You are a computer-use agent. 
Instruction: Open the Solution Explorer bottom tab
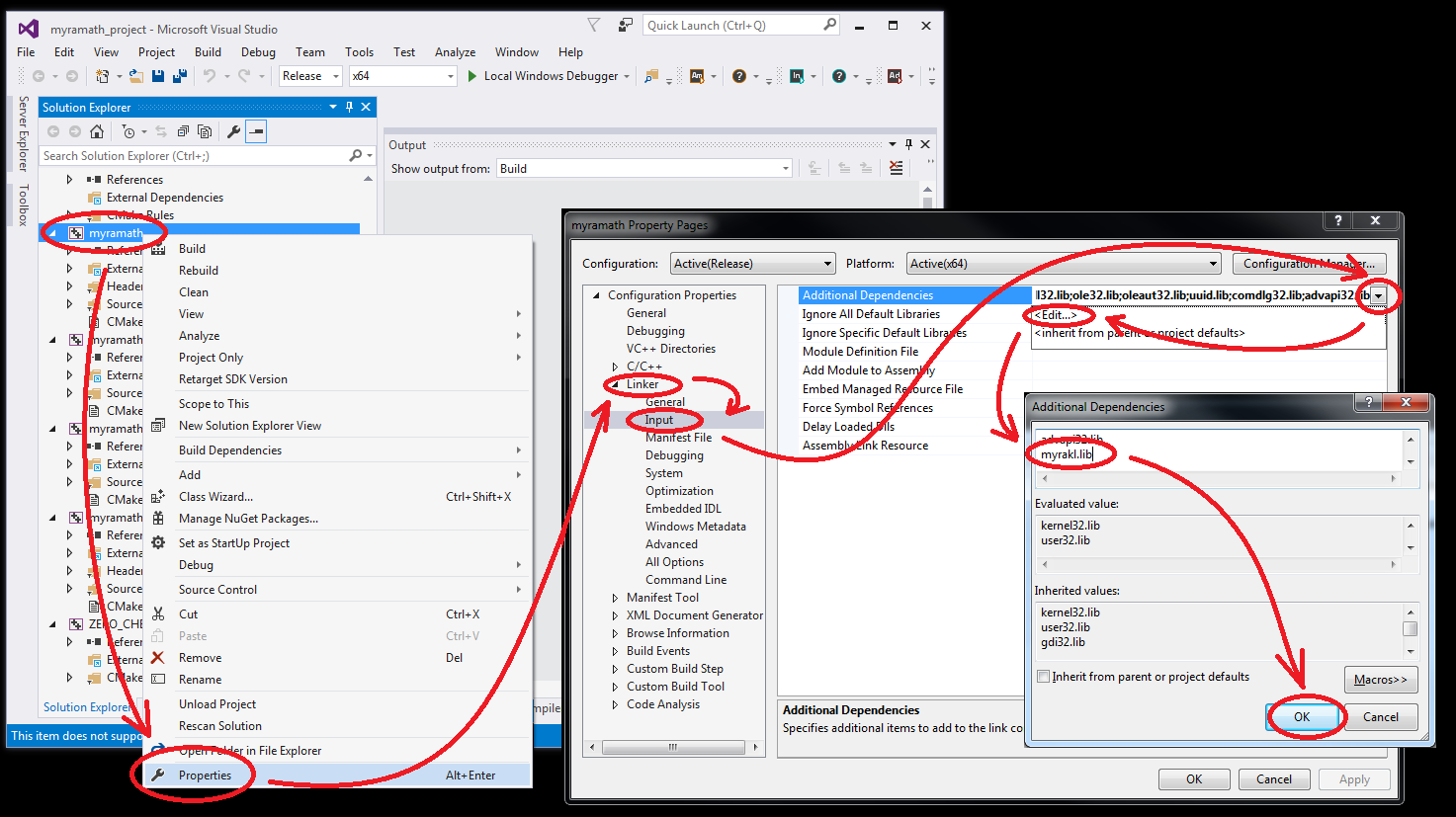click(86, 707)
